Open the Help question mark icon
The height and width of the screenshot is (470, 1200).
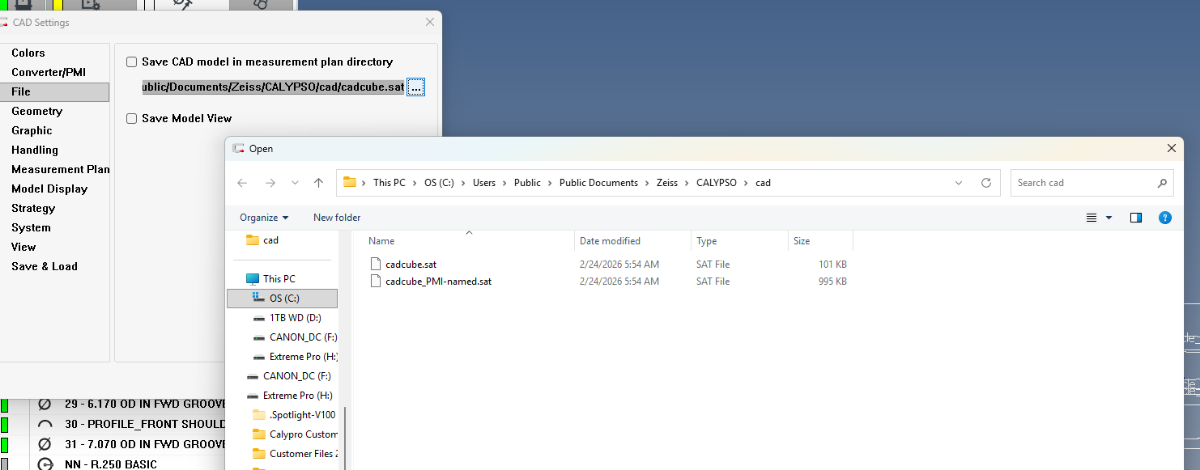click(1164, 217)
